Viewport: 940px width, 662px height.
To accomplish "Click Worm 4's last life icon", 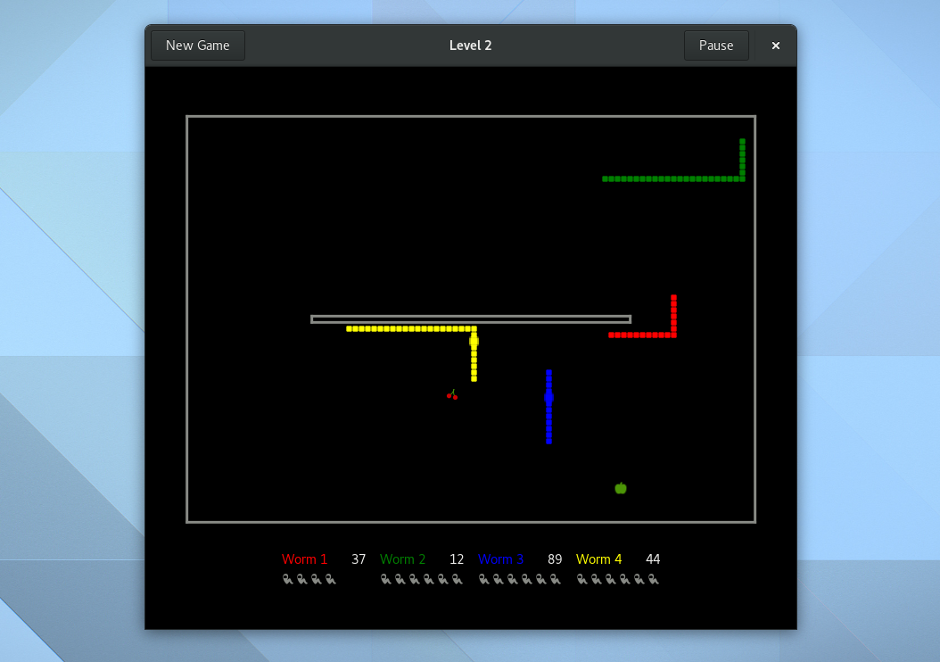I will 653,579.
